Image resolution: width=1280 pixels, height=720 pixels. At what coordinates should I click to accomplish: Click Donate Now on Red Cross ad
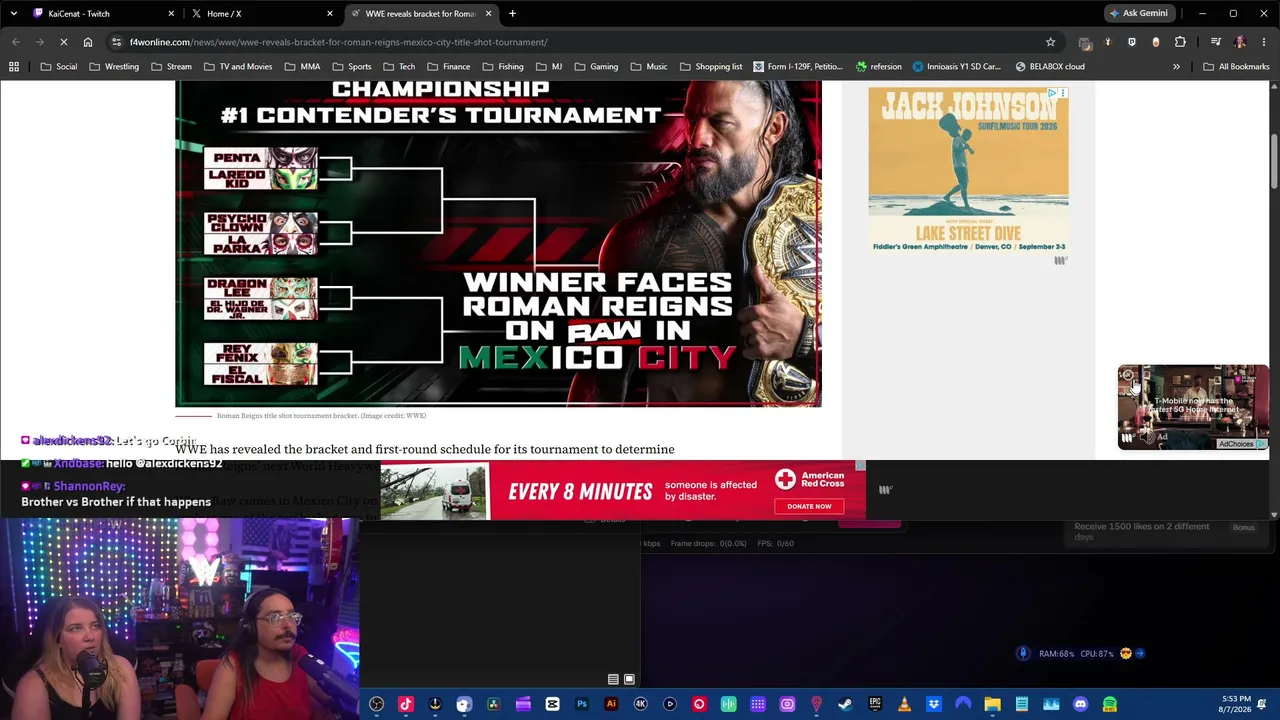point(809,506)
